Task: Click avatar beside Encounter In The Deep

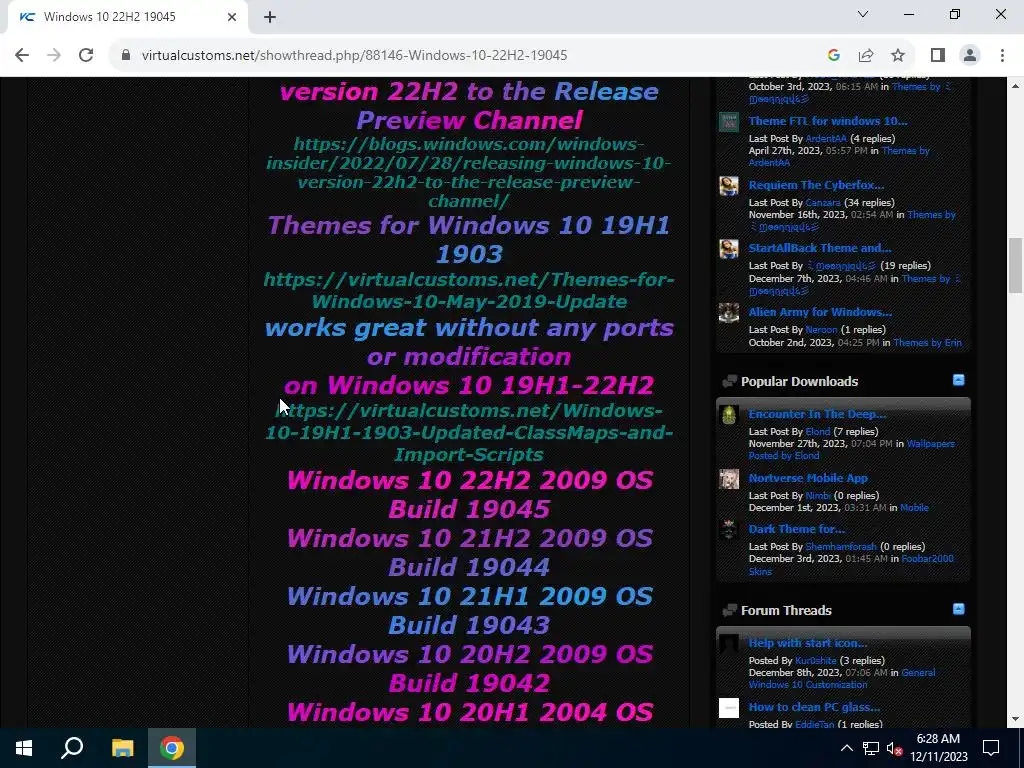Action: click(x=729, y=415)
